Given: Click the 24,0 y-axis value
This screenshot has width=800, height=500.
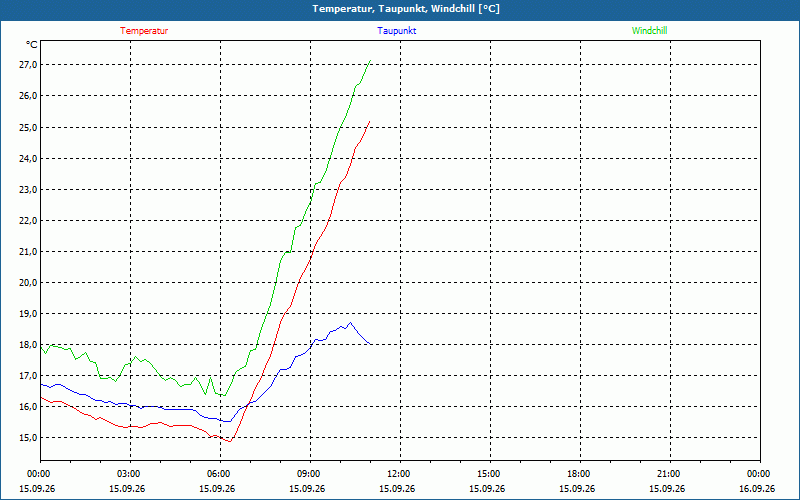Looking at the screenshot, I should [x=27, y=158].
